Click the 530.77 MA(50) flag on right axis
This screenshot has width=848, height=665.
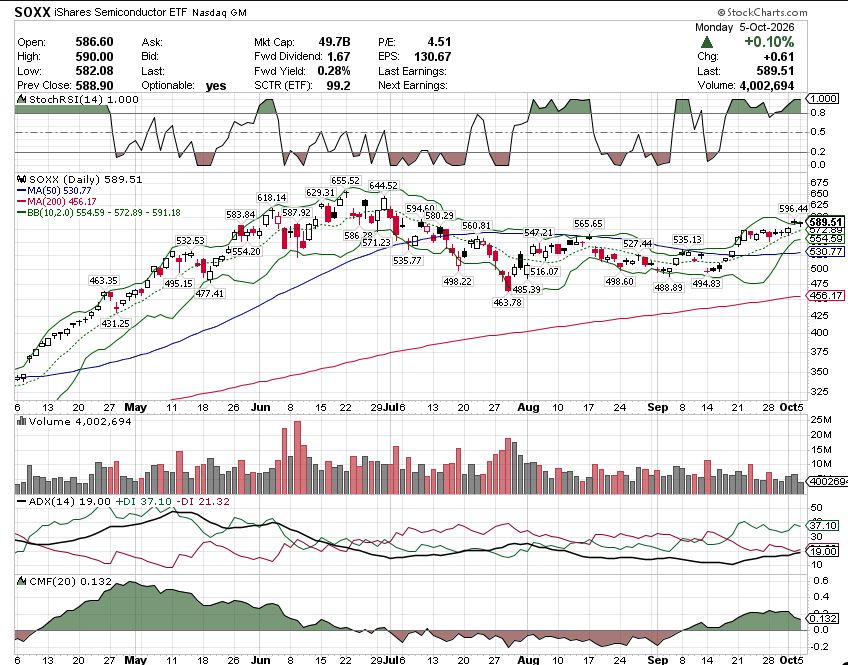[x=824, y=252]
